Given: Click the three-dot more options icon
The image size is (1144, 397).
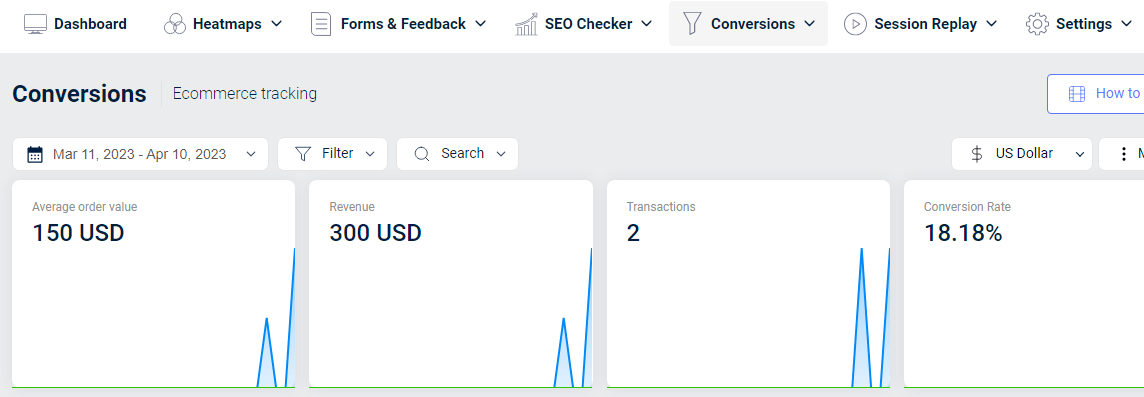Looking at the screenshot, I should click(x=1124, y=154).
